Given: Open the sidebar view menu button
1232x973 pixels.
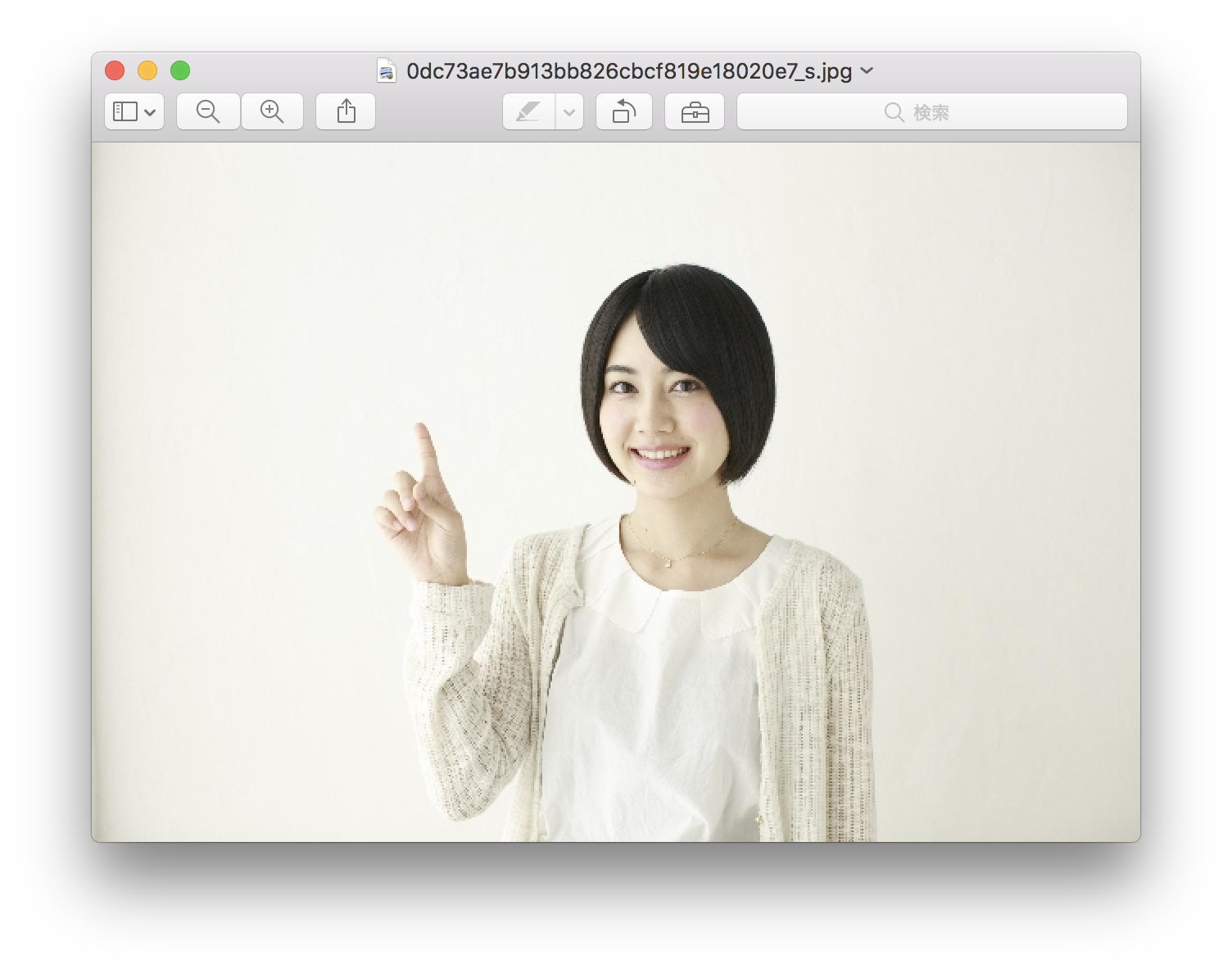Looking at the screenshot, I should click(x=134, y=111).
